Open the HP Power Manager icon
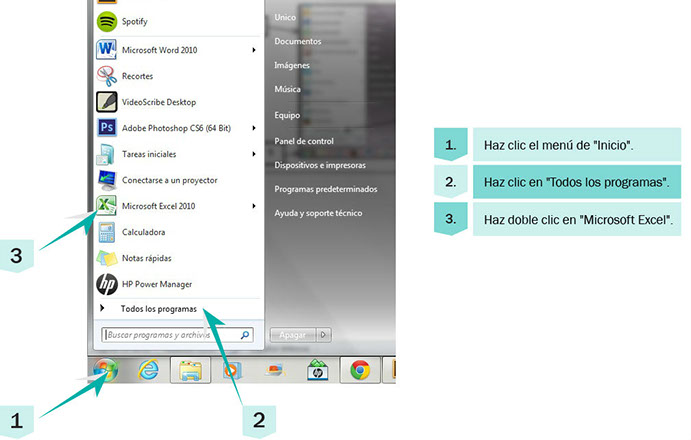691x440 pixels. tap(107, 284)
